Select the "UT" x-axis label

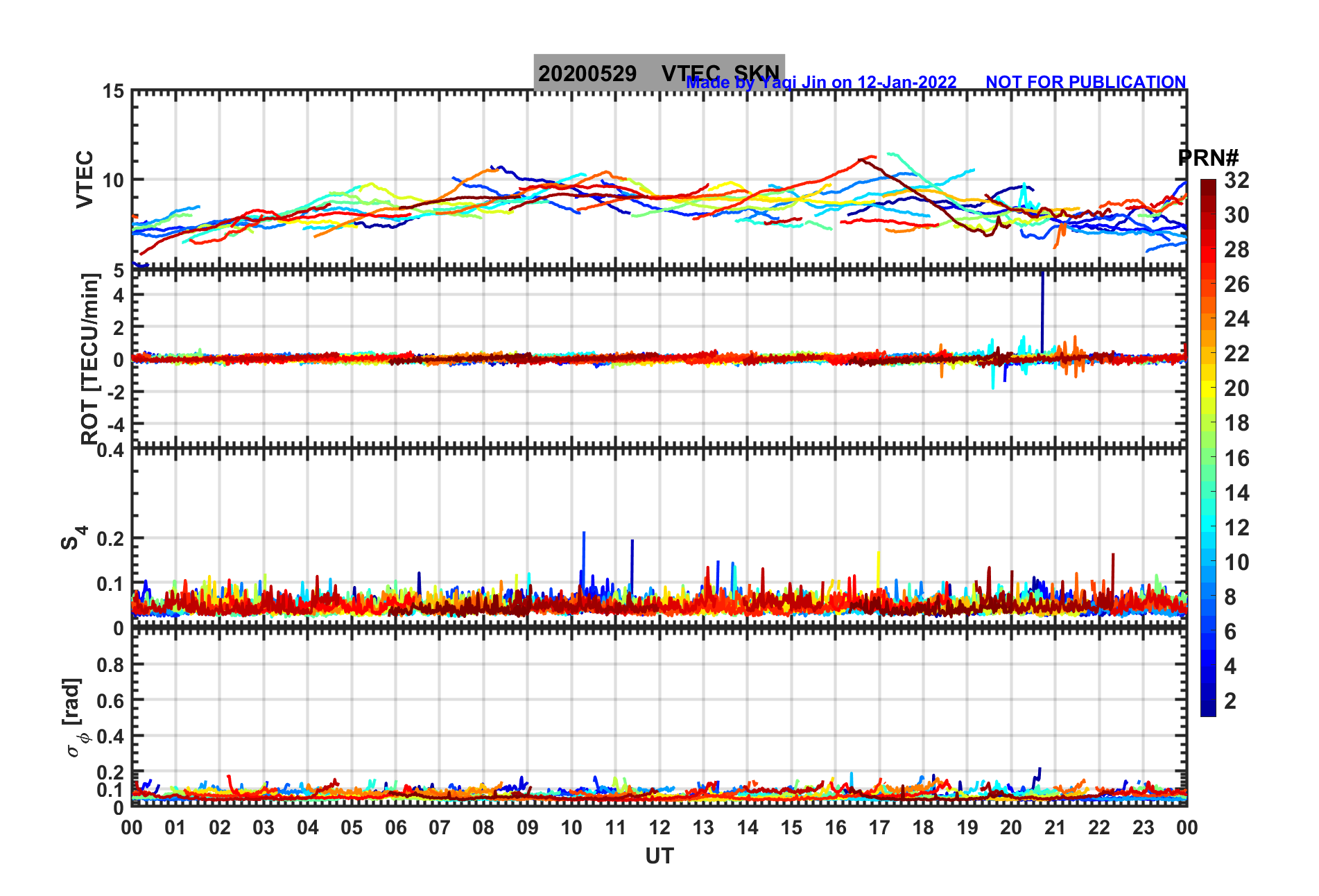tap(659, 856)
